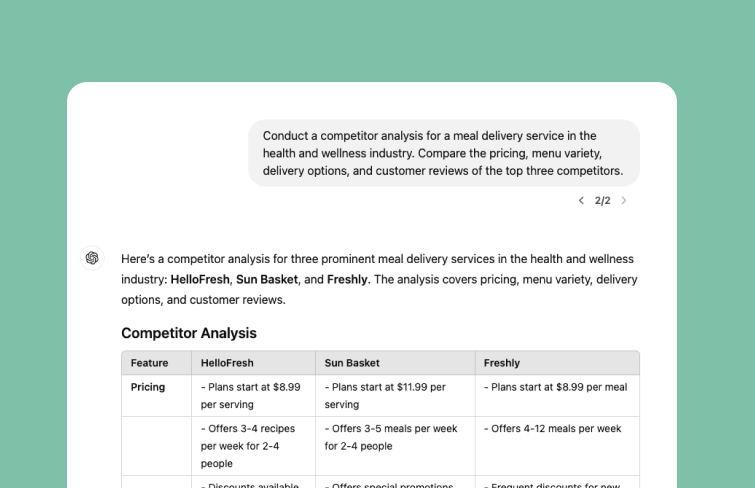This screenshot has height=488, width=755.
Task: Click the Competitor Analysis heading
Action: (x=189, y=333)
